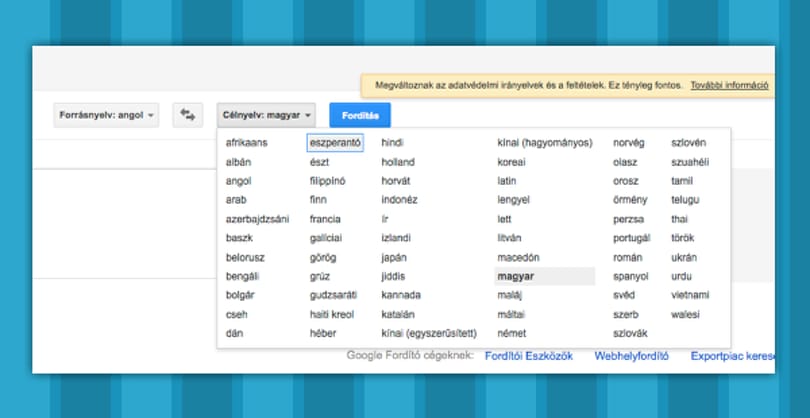Select arab language
The width and height of the screenshot is (810, 418).
coord(236,200)
